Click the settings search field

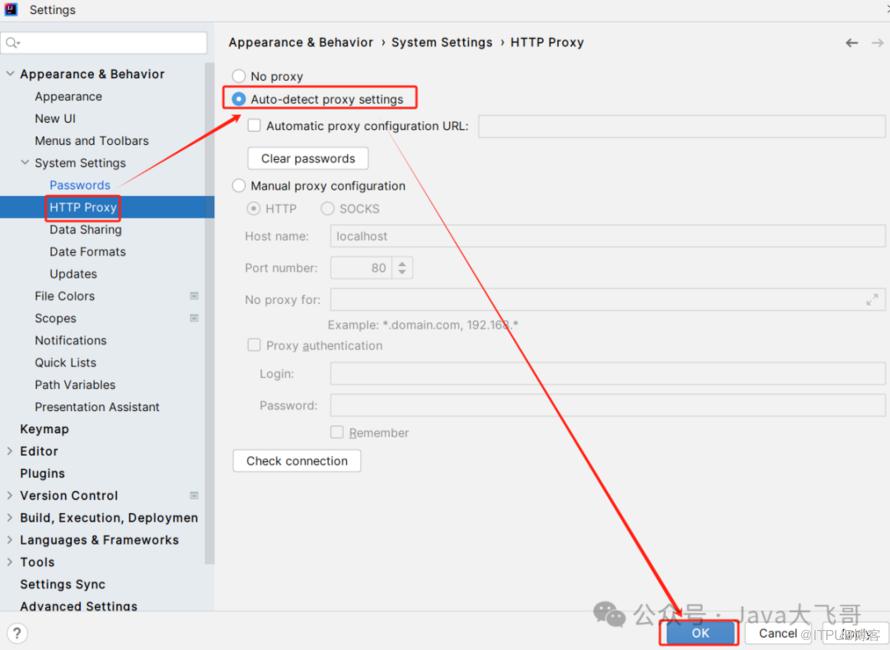pos(104,43)
